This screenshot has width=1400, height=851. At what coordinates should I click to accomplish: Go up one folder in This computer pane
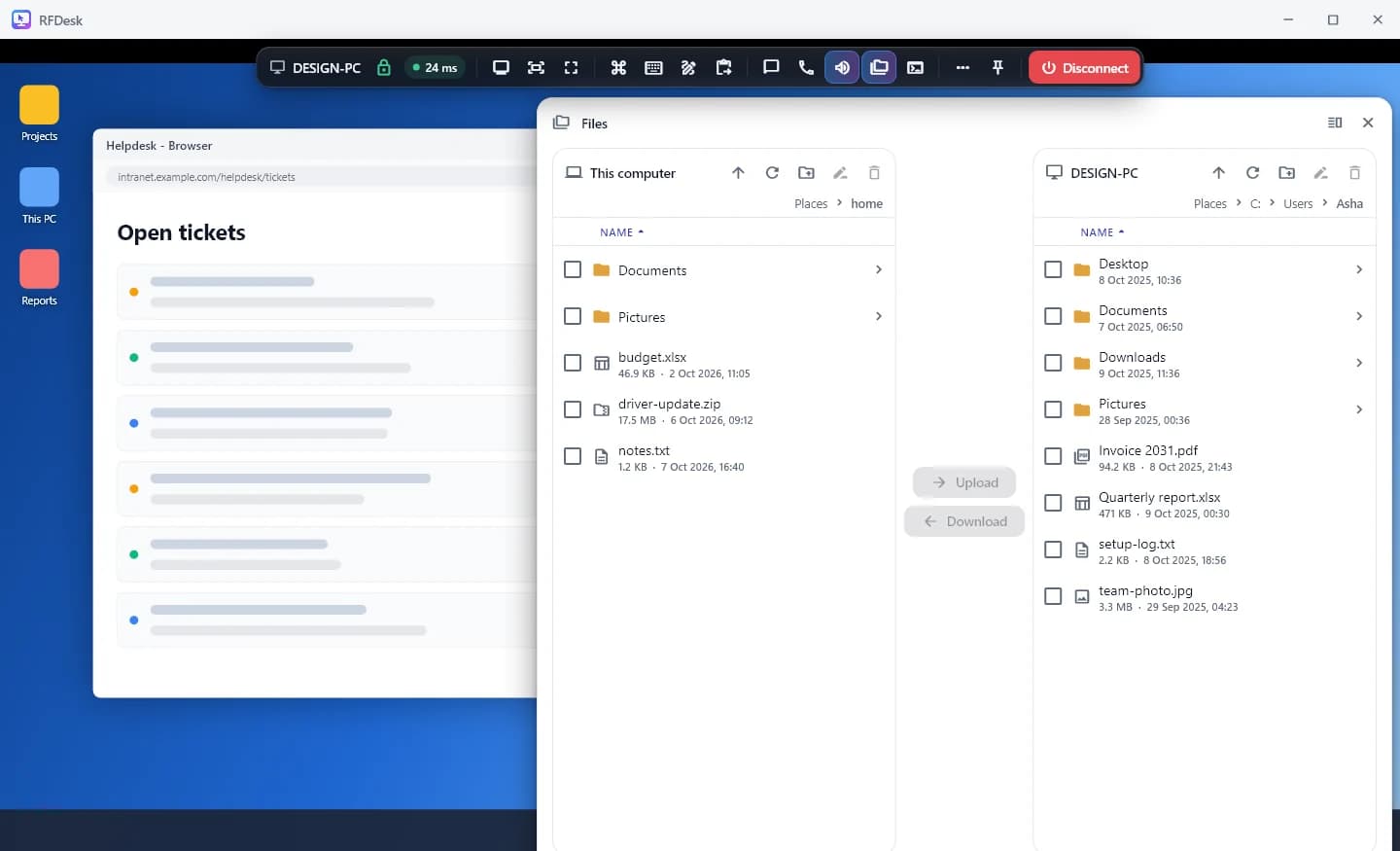(x=738, y=173)
